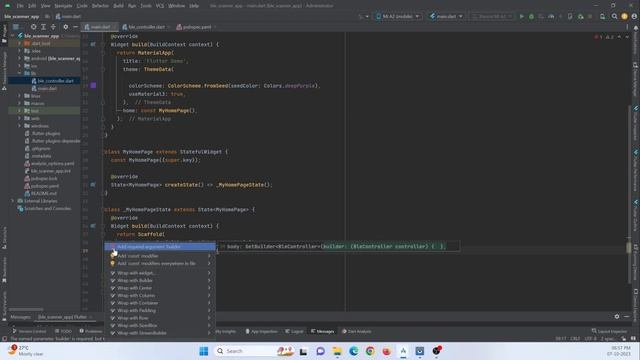Choose Wrap with StreamBuilder
Image resolution: width=640 pixels, height=360 pixels.
(160, 333)
